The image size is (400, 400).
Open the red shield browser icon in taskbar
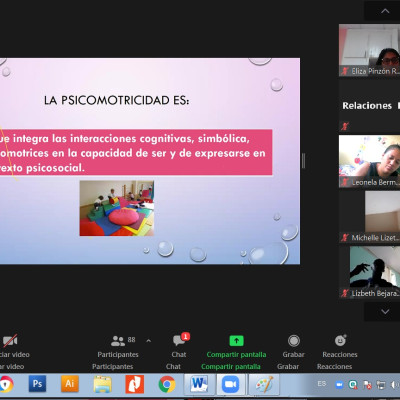pos(6,384)
